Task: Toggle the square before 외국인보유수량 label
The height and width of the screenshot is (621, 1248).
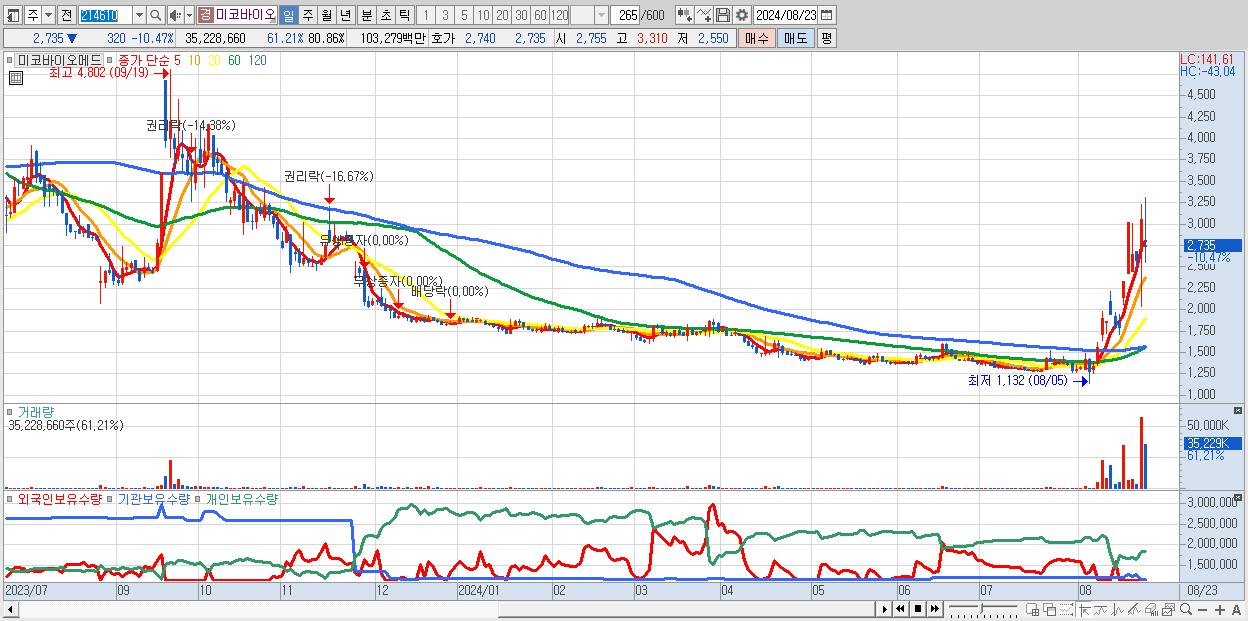Action: 9,499
